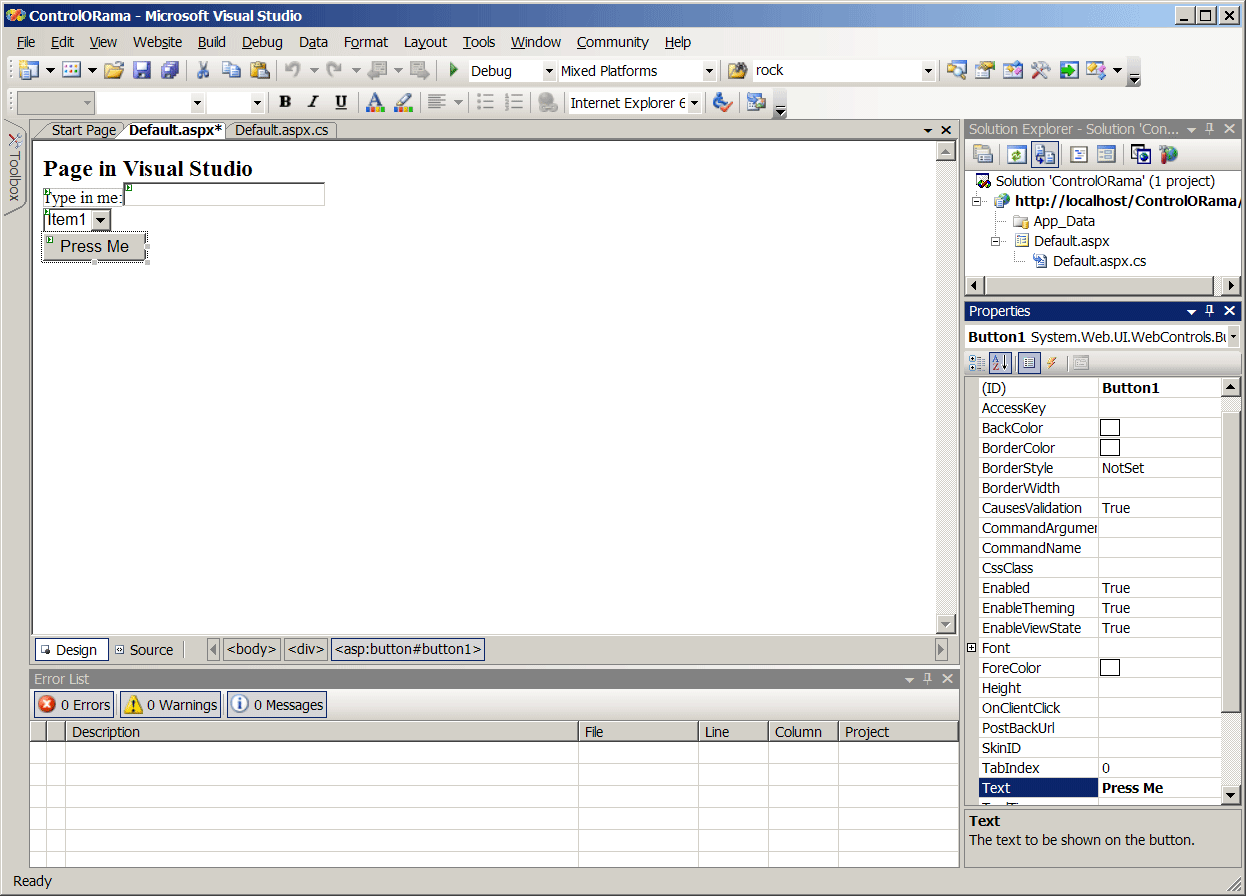Toggle Bold formatting button
The width and height of the screenshot is (1246, 896).
[x=285, y=102]
